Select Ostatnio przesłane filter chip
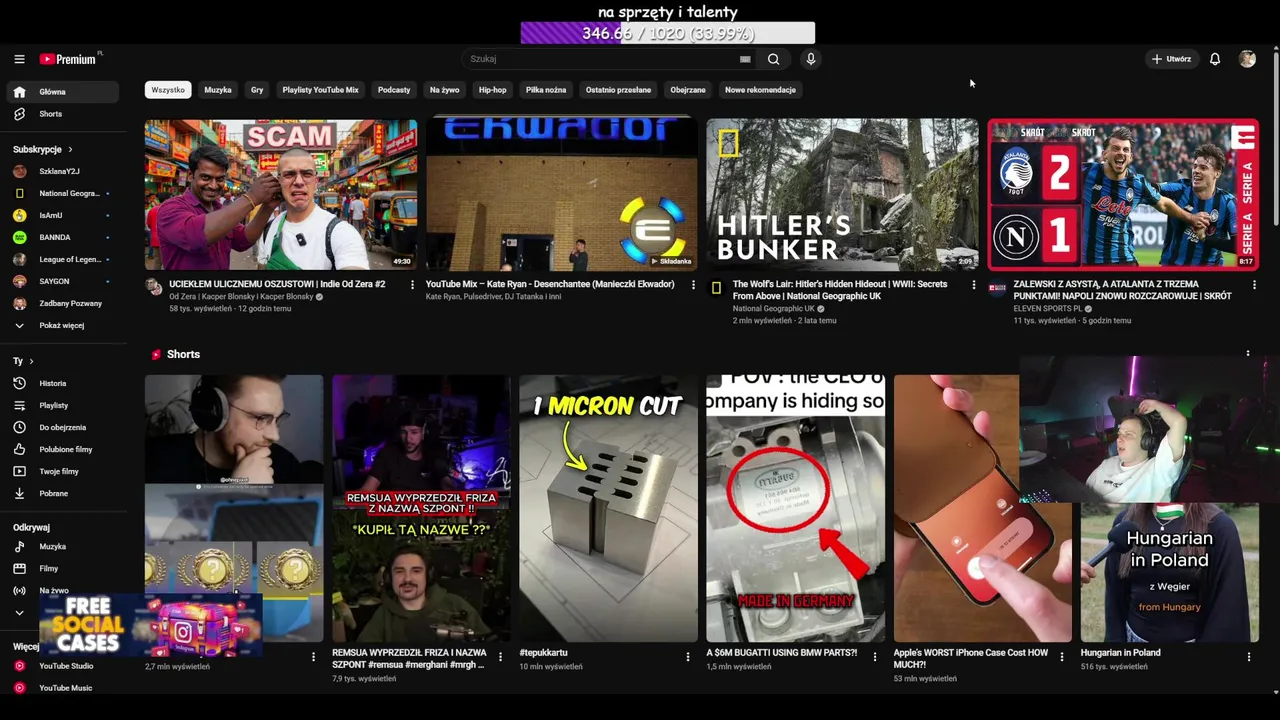 618,90
